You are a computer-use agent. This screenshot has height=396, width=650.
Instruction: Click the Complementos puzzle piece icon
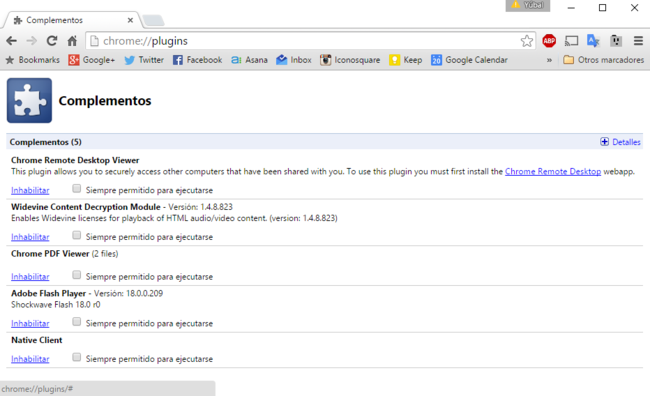click(x=29, y=100)
